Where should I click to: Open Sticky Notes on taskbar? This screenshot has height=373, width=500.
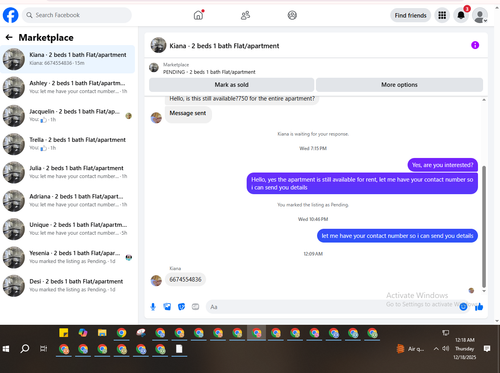point(64,333)
